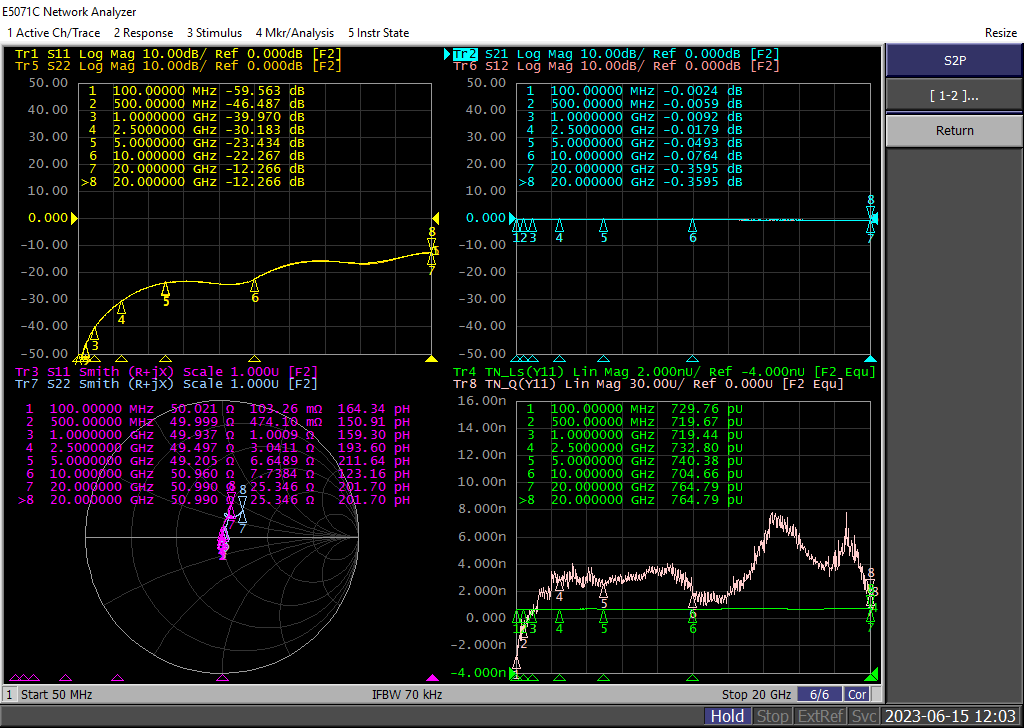
Task: Click the Svc status indicator
Action: 863,716
